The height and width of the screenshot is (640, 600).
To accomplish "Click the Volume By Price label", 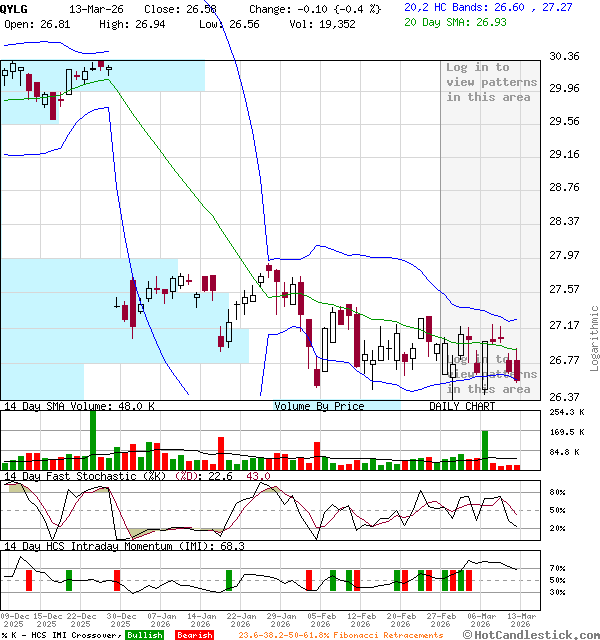I will pos(319,406).
